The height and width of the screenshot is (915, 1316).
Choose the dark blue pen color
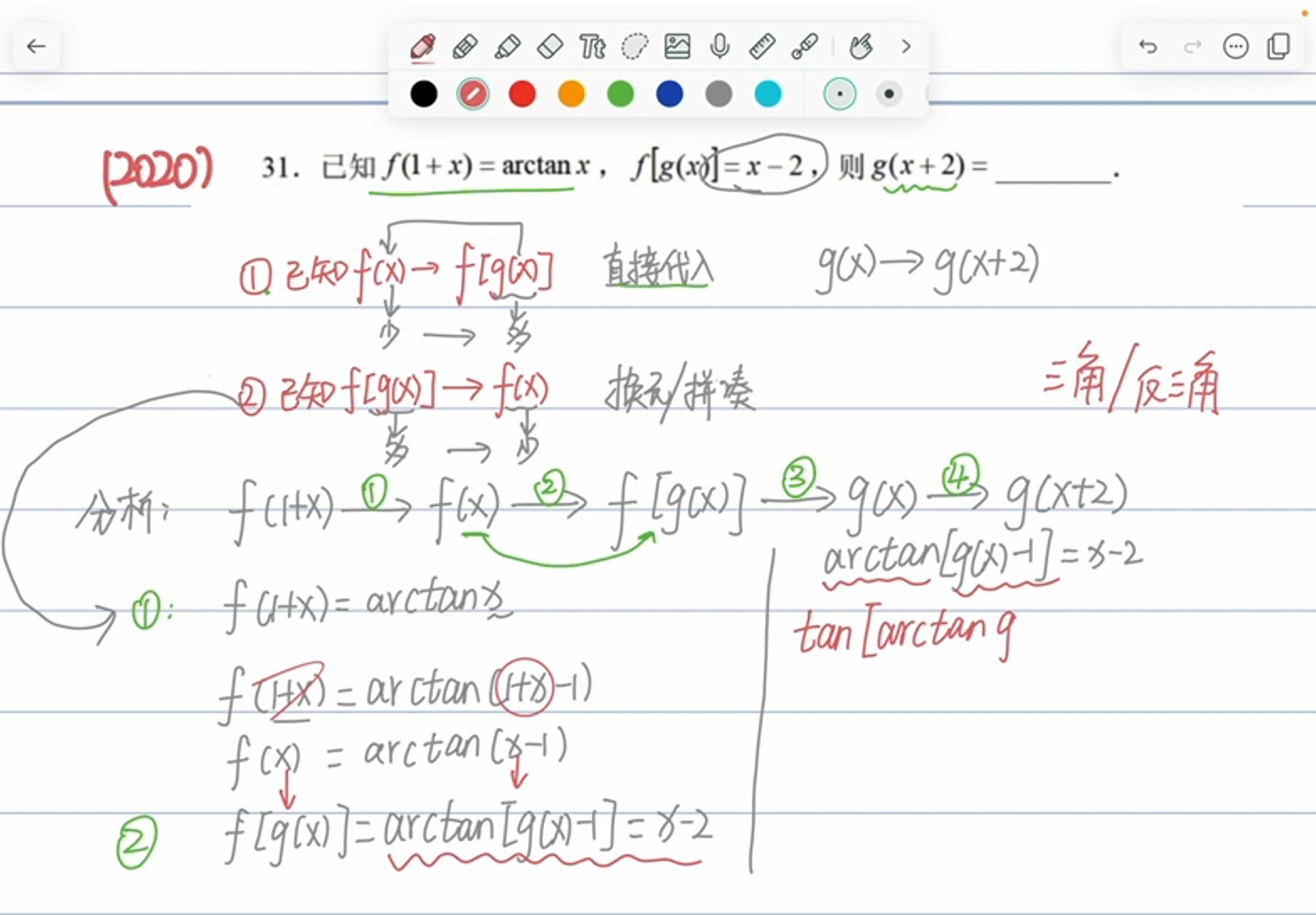point(670,94)
